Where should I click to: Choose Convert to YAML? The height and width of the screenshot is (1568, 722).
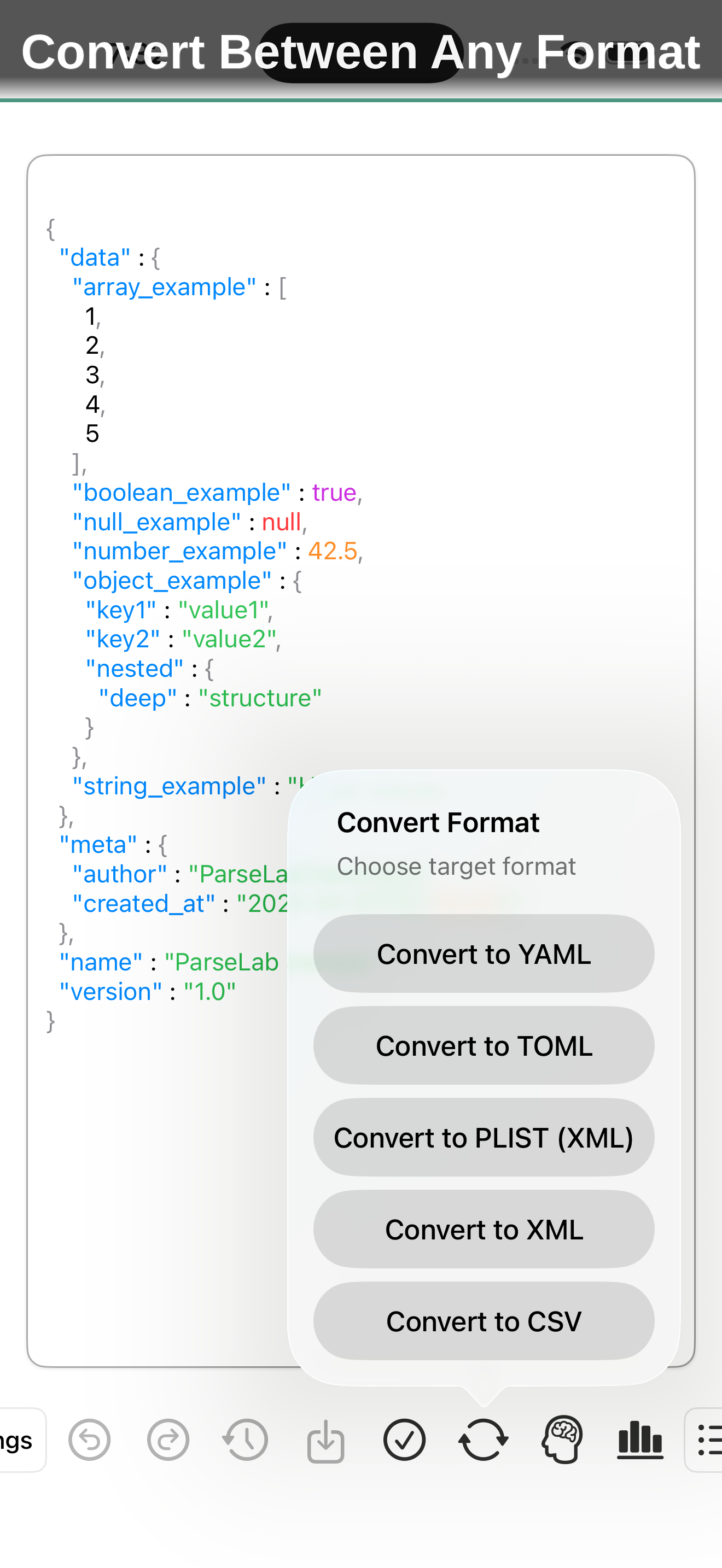(484, 954)
